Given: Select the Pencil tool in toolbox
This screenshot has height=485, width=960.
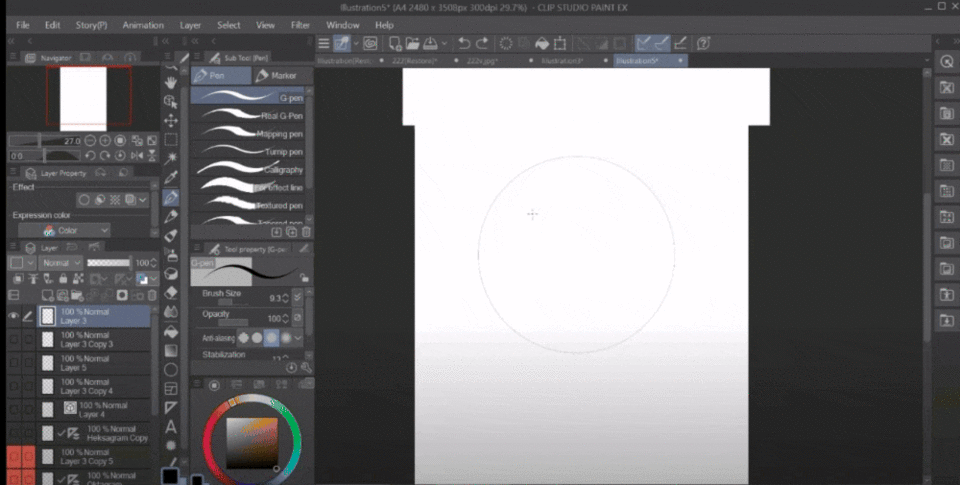Looking at the screenshot, I should point(171,216).
